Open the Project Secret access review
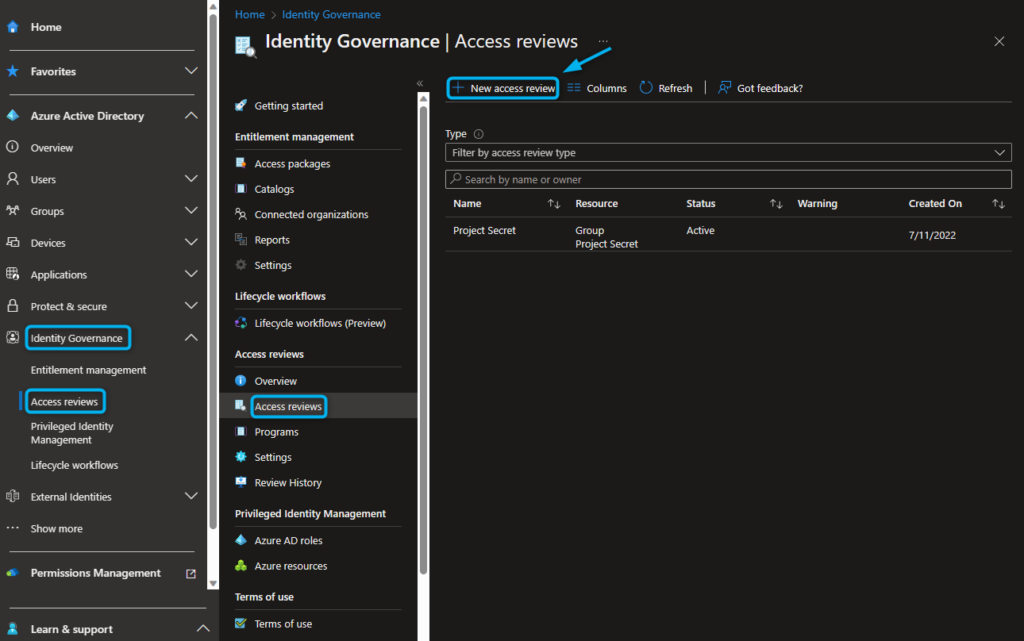Screen dimensions: 1024x641 (x=484, y=231)
